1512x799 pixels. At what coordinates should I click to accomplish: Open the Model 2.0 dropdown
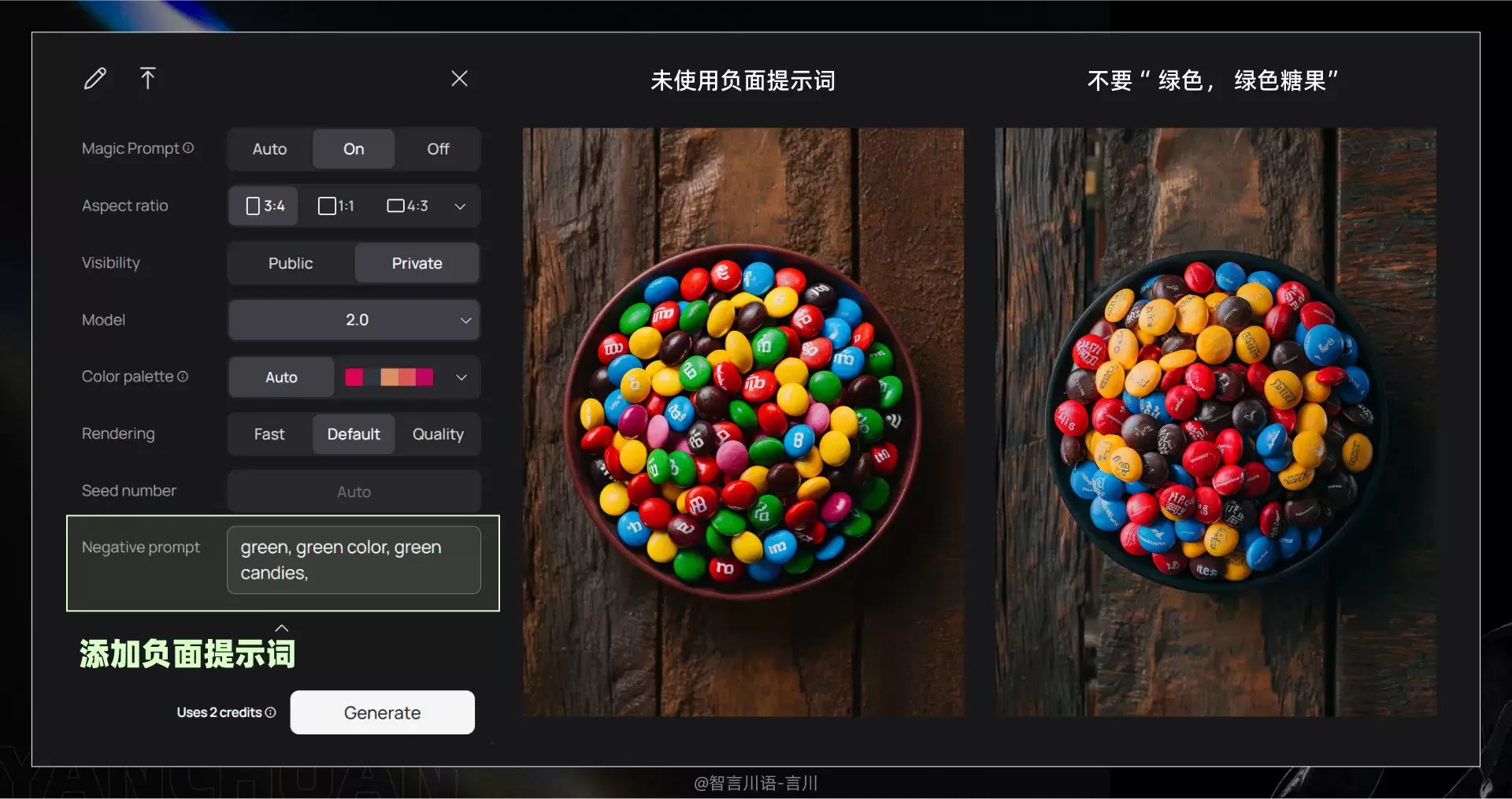(x=354, y=320)
